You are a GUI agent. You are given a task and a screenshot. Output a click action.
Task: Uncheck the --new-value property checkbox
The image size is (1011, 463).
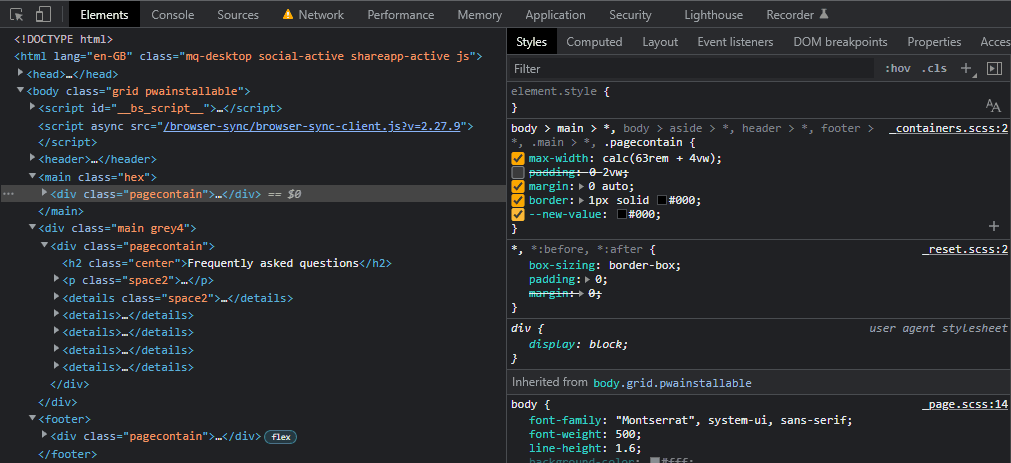click(x=518, y=215)
